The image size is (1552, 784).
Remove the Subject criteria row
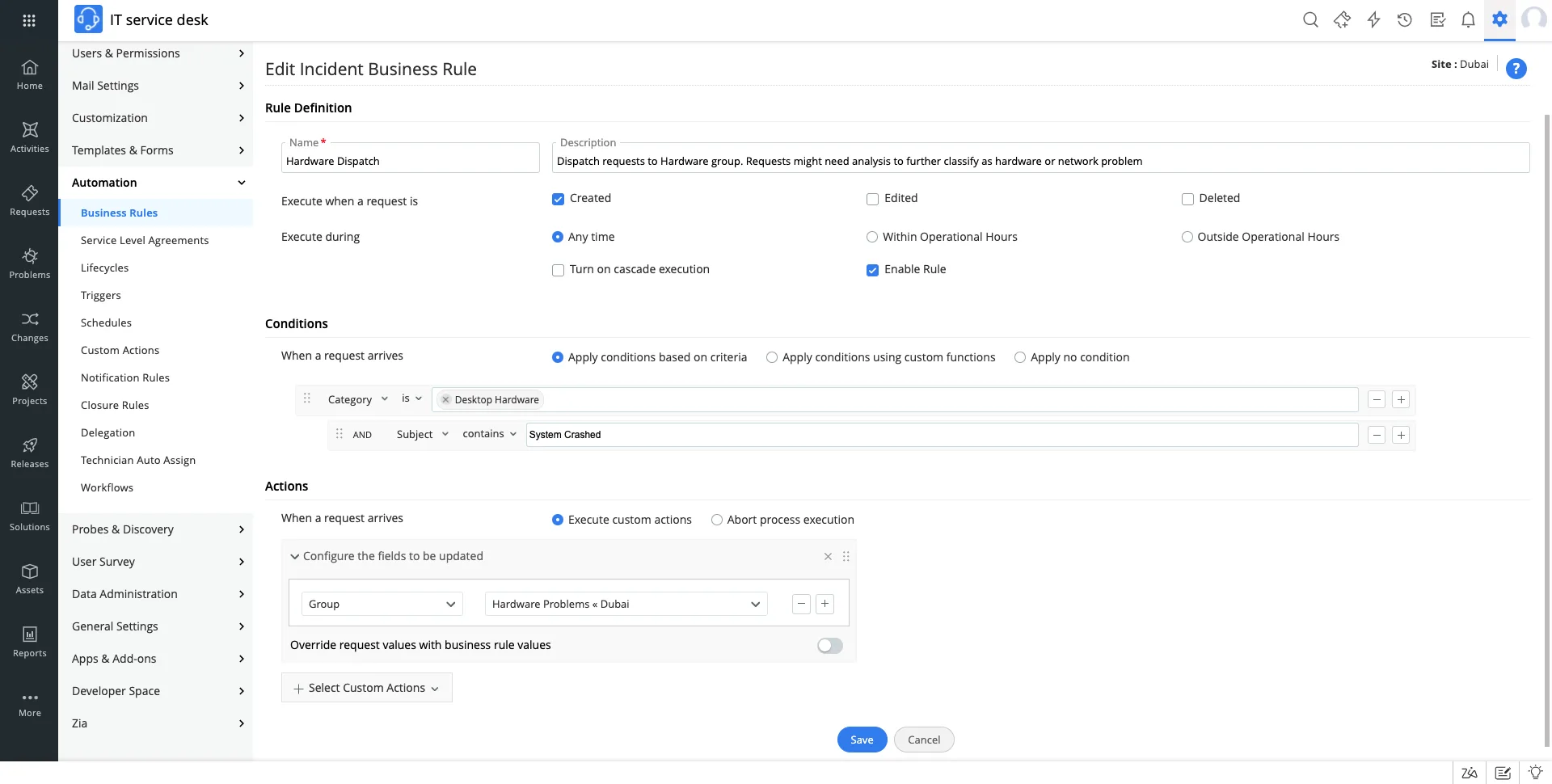point(1377,435)
